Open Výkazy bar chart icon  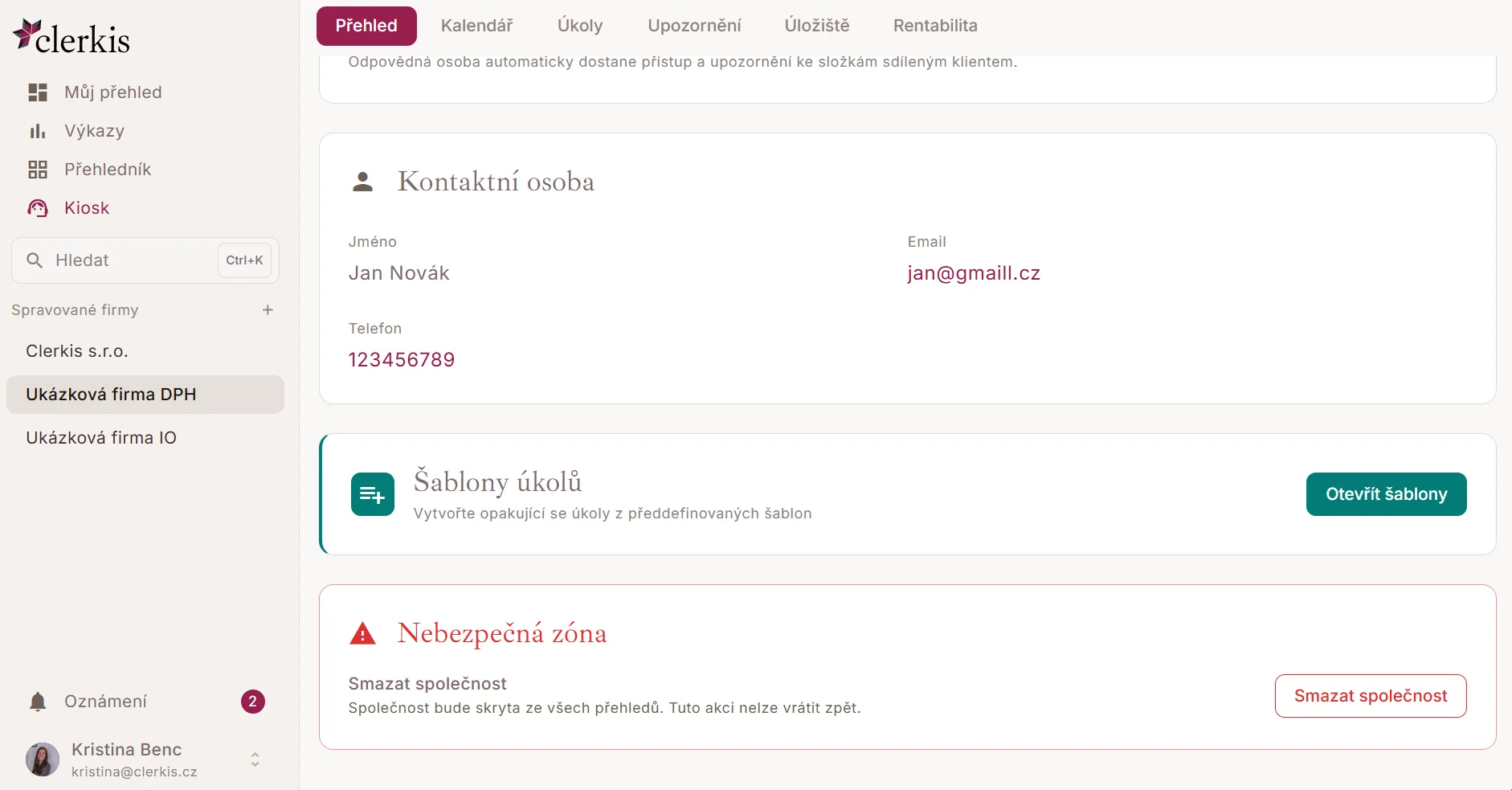(38, 131)
